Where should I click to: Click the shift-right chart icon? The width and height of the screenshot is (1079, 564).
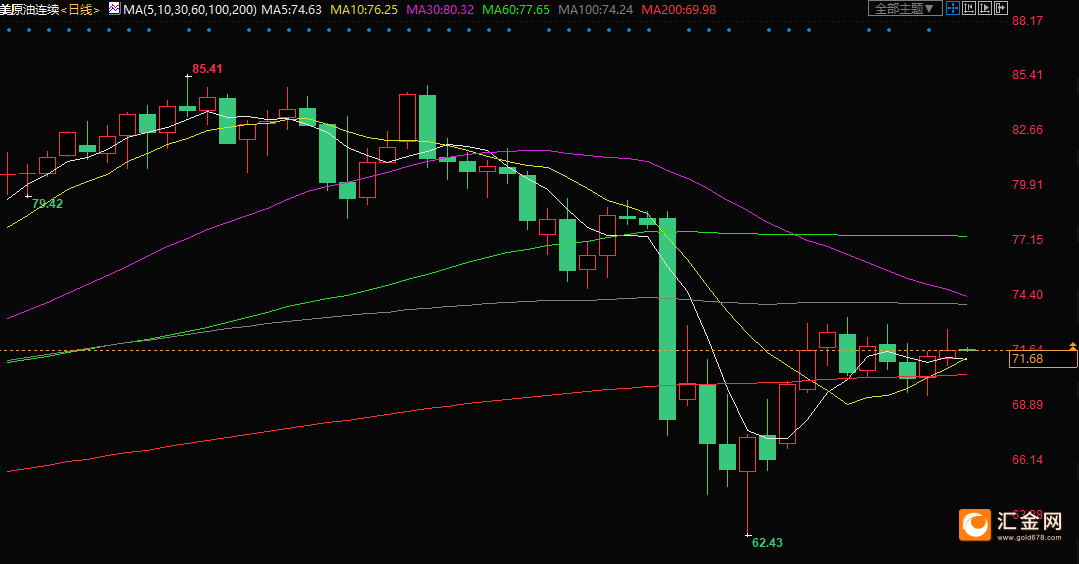1001,9
